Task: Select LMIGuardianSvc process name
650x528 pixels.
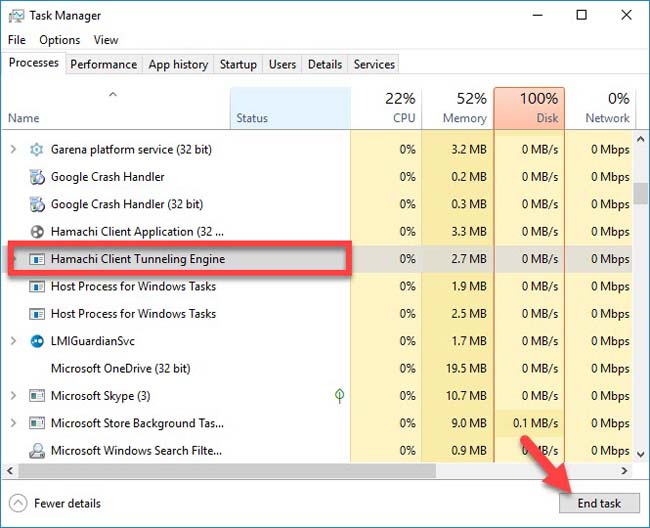Action: point(92,341)
